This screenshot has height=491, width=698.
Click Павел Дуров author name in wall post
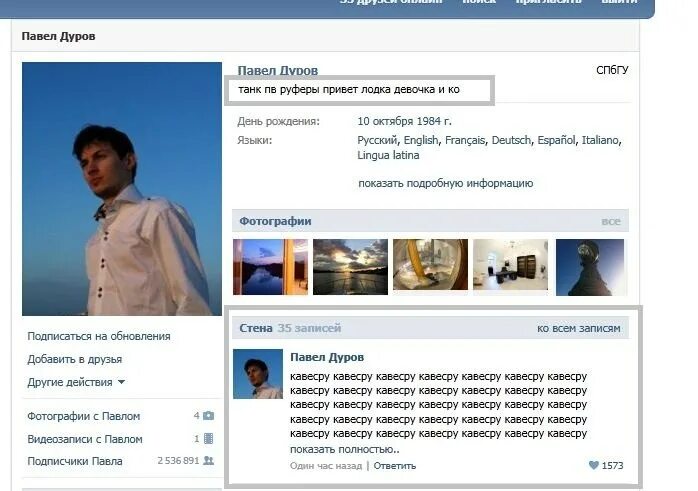pos(327,357)
